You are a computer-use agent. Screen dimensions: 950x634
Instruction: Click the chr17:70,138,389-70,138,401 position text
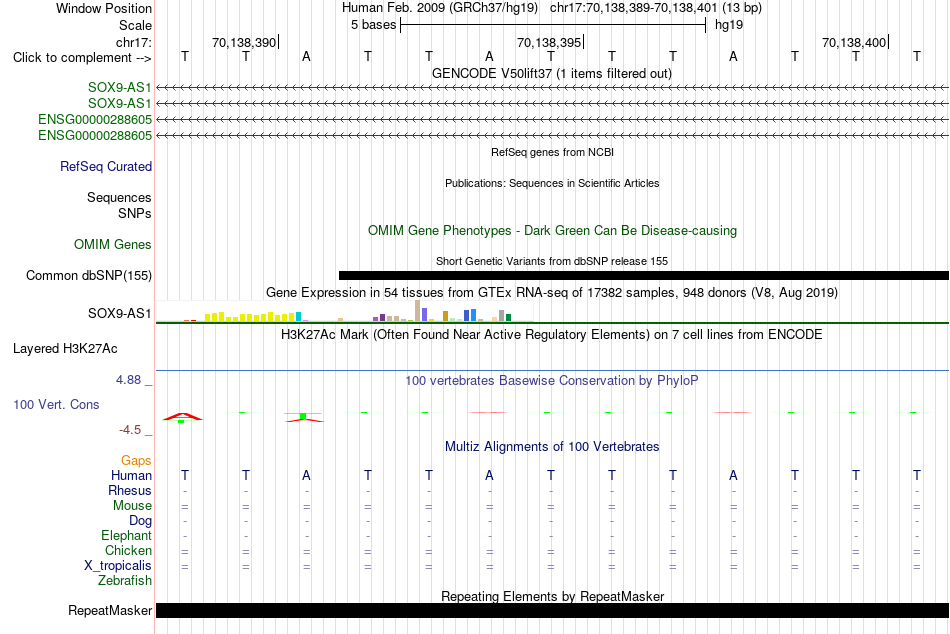[x=656, y=8]
